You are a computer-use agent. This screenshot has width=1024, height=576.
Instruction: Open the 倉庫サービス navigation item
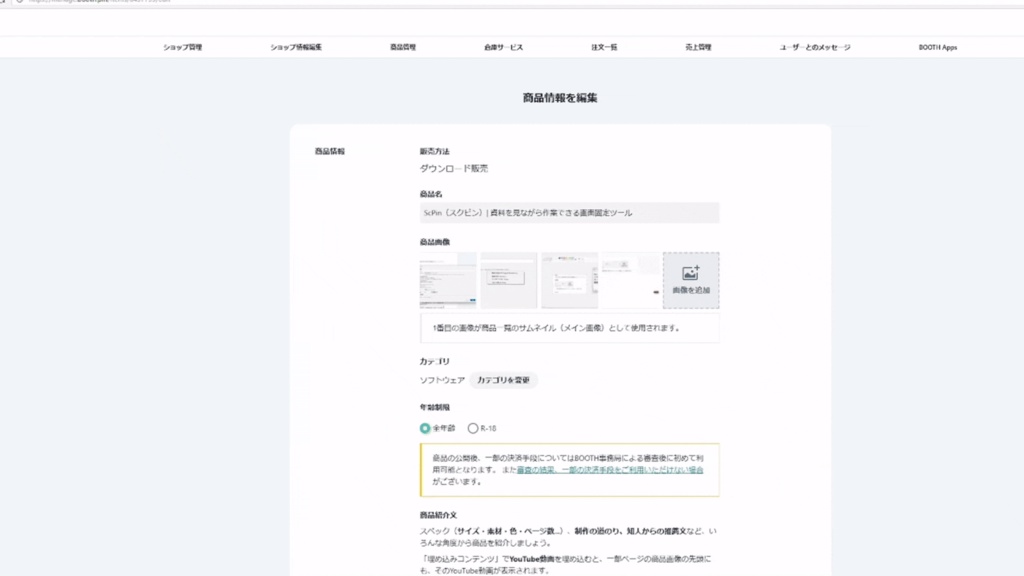[x=504, y=47]
